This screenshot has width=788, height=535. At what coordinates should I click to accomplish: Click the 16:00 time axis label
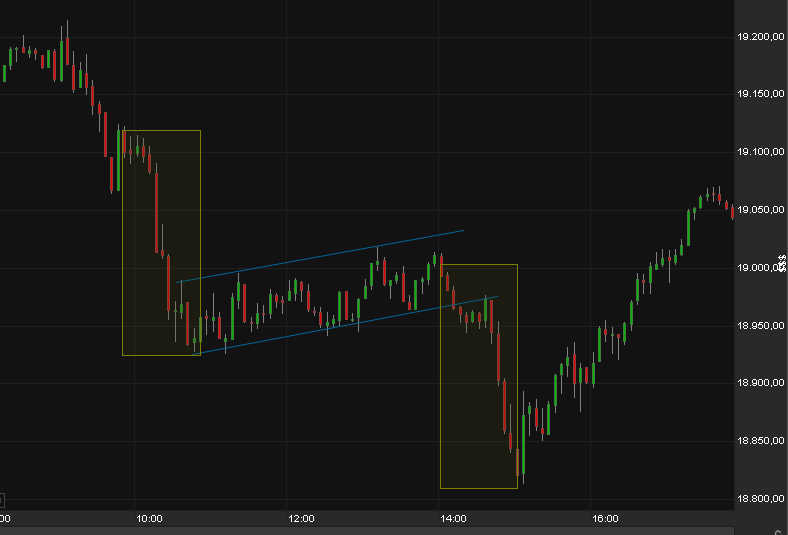(x=605, y=518)
